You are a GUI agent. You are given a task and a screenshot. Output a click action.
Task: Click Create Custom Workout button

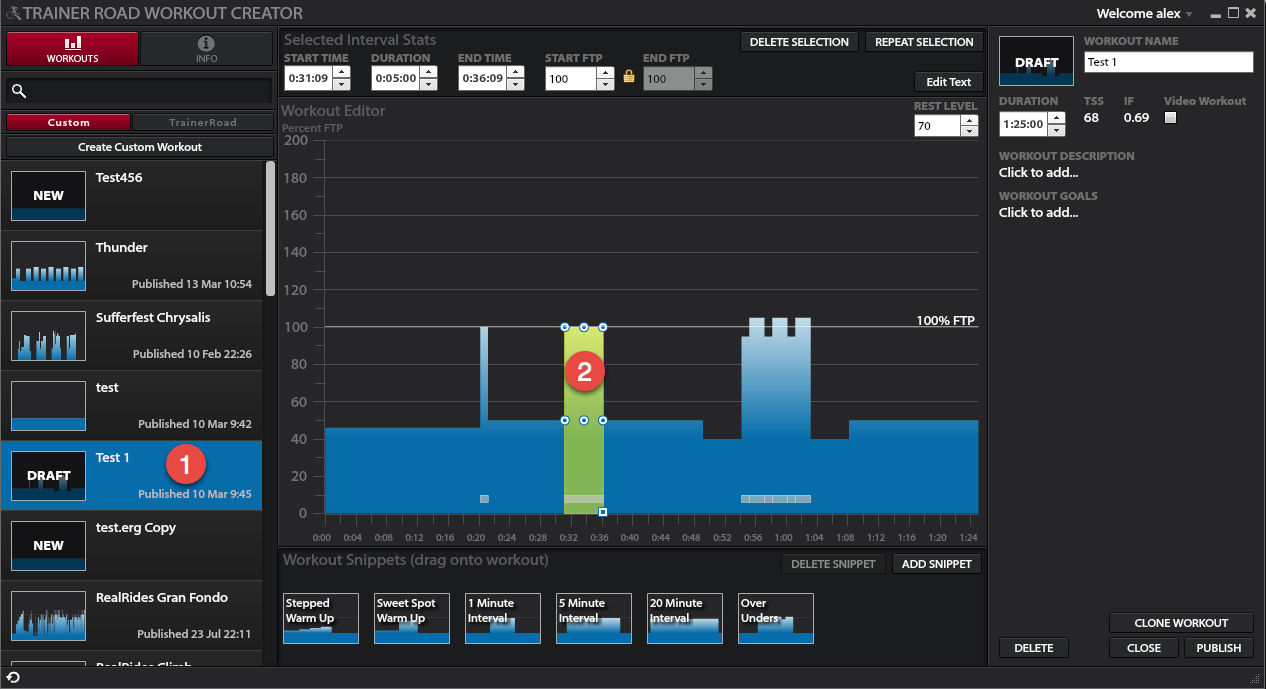pyautogui.click(x=139, y=147)
